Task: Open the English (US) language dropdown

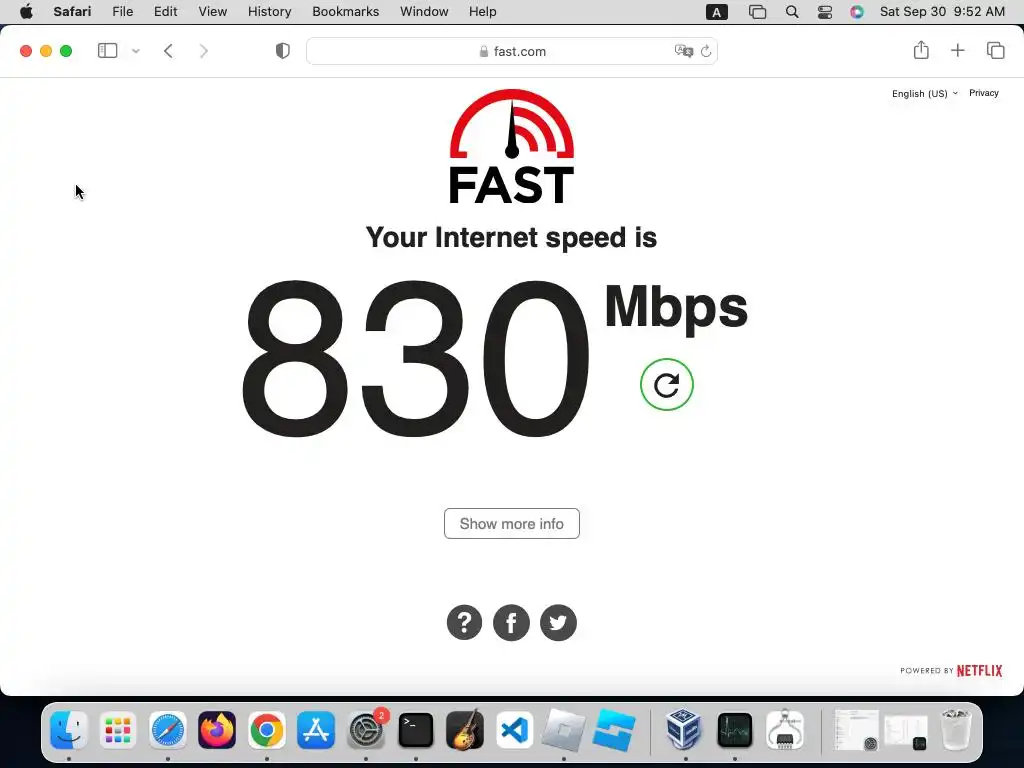Action: 924,93
